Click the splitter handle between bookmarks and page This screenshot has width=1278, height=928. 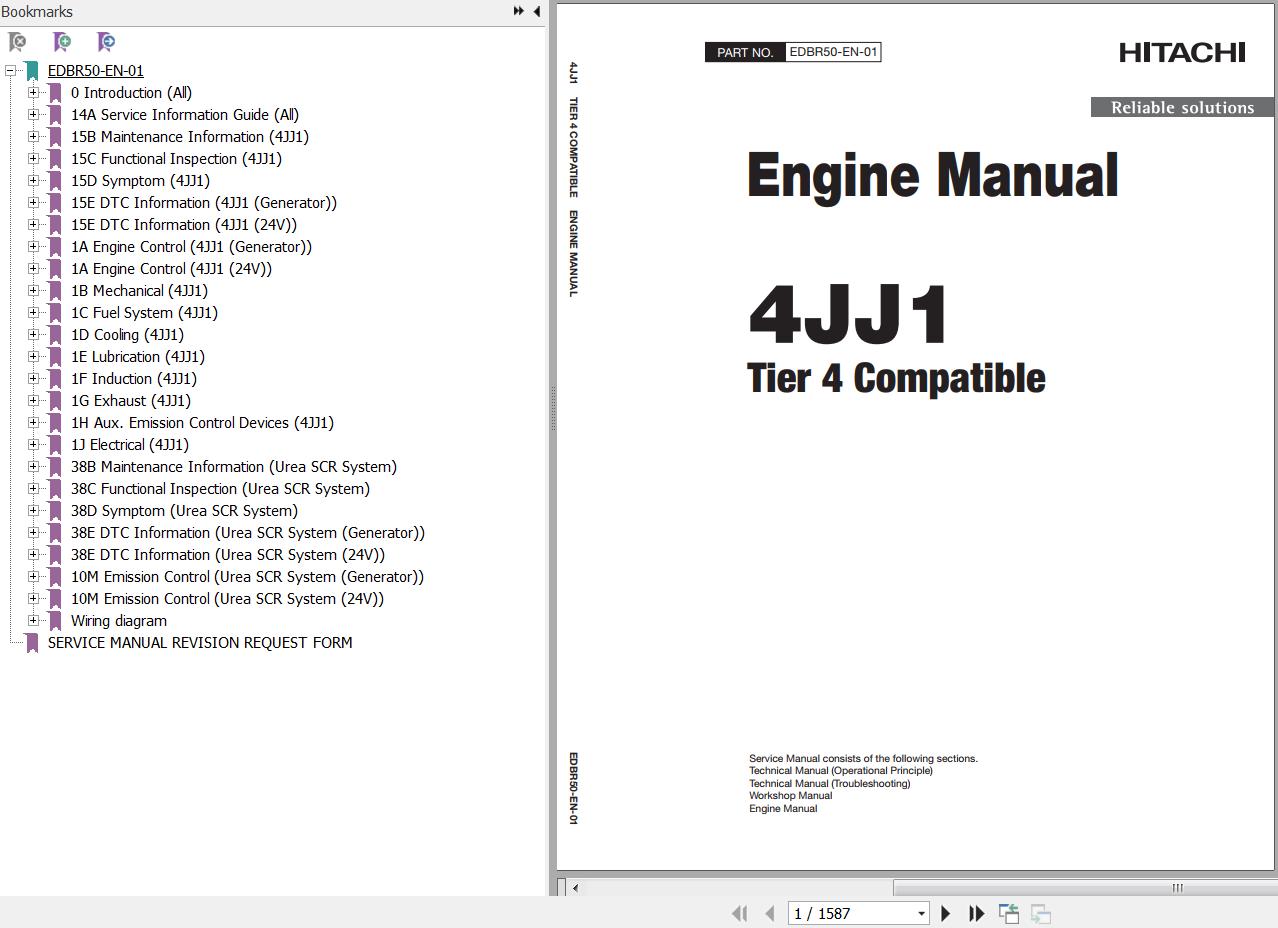552,410
